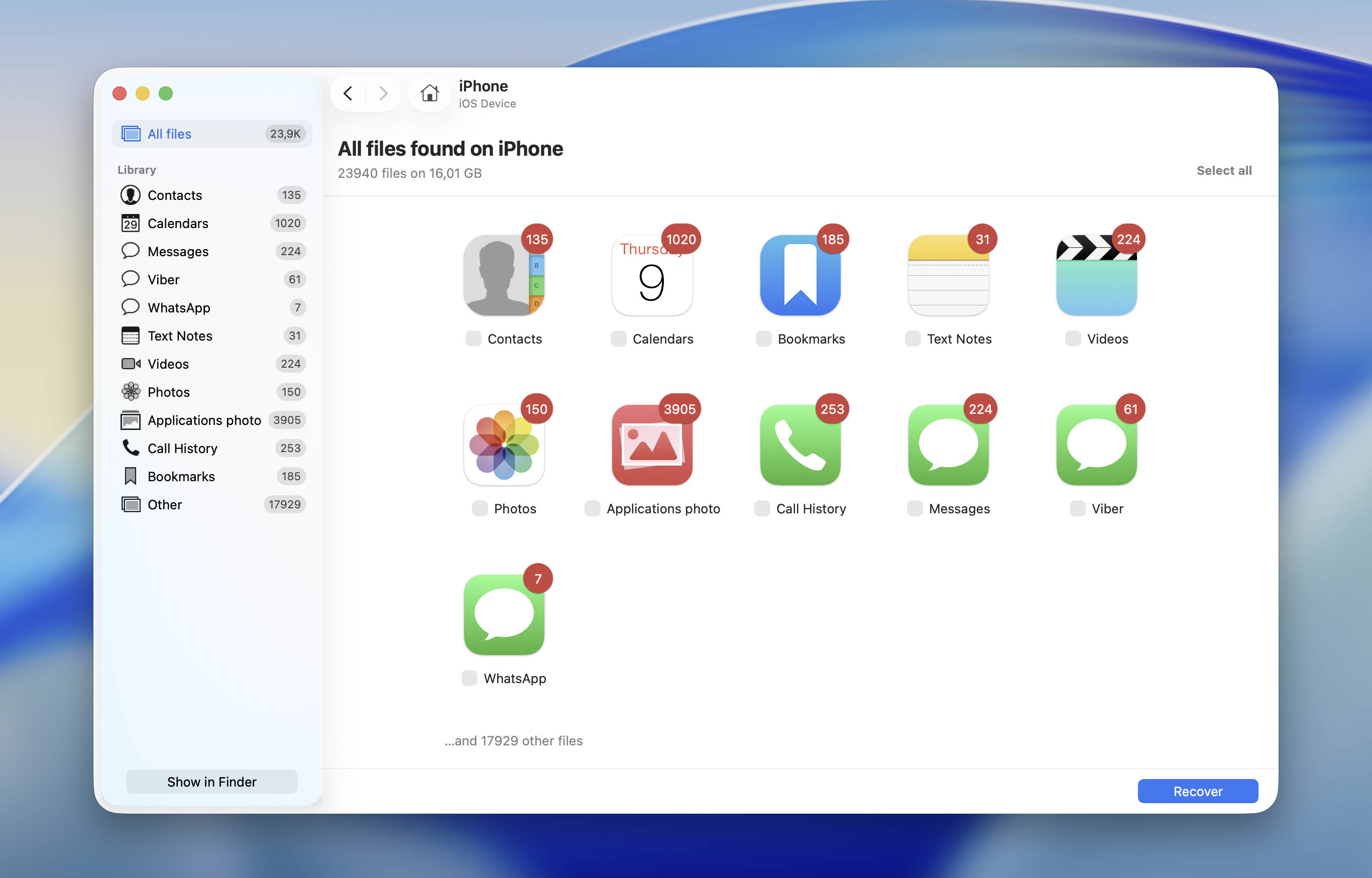Click the Bookmarks sidebar ribbon icon
1372x878 pixels.
pyautogui.click(x=131, y=476)
